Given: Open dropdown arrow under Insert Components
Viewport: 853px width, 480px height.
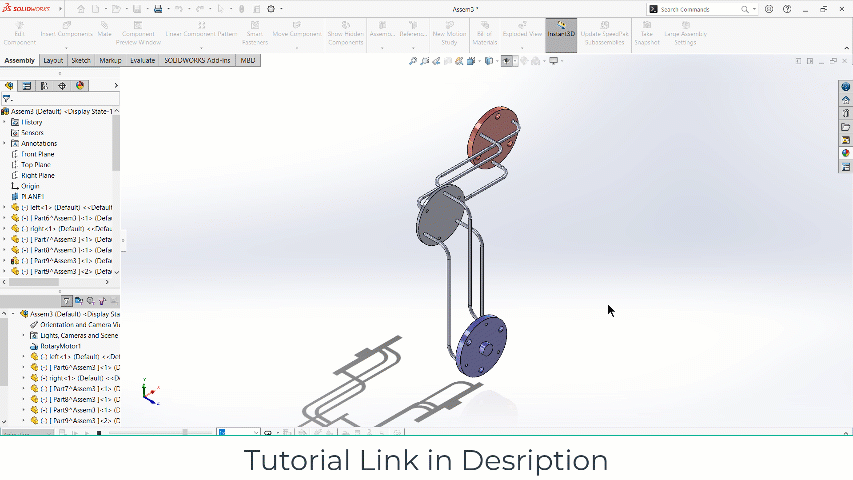Looking at the screenshot, I should (x=66, y=48).
